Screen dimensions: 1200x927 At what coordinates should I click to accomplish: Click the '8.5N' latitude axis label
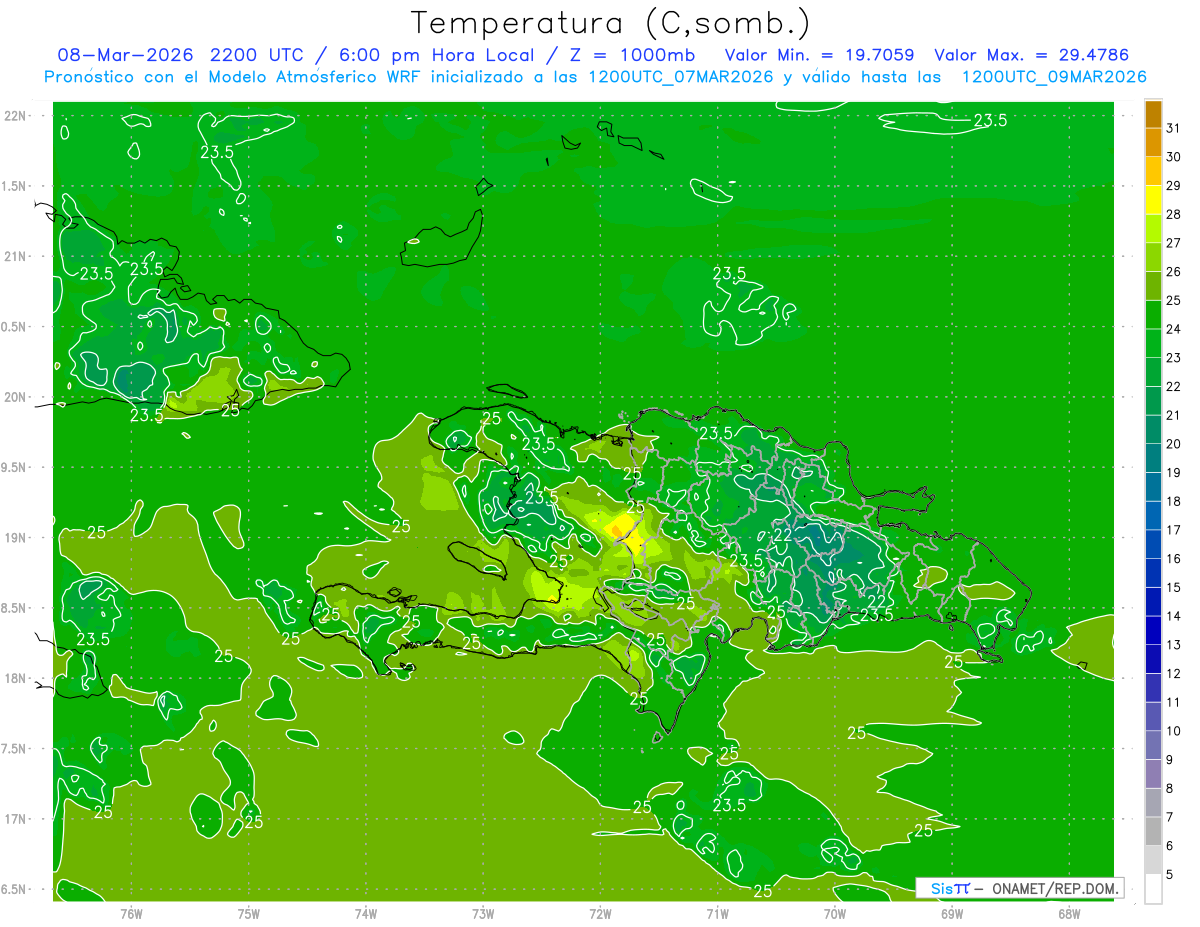tap(14, 608)
